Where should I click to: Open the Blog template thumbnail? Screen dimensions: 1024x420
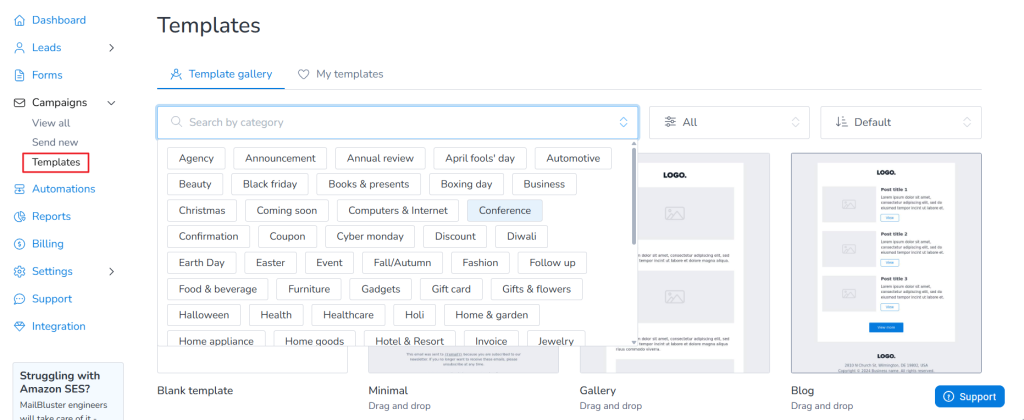click(886, 263)
